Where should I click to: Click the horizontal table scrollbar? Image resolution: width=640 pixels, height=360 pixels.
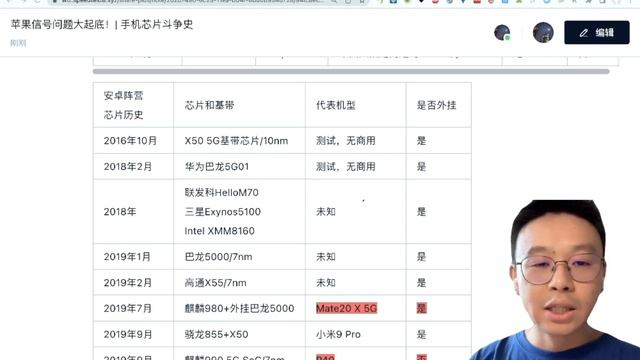point(351,71)
